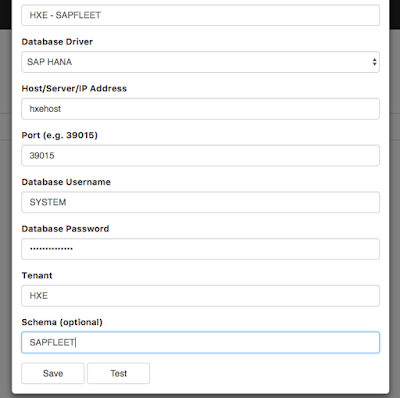
Task: Click the Database Username label
Action: (x=66, y=182)
